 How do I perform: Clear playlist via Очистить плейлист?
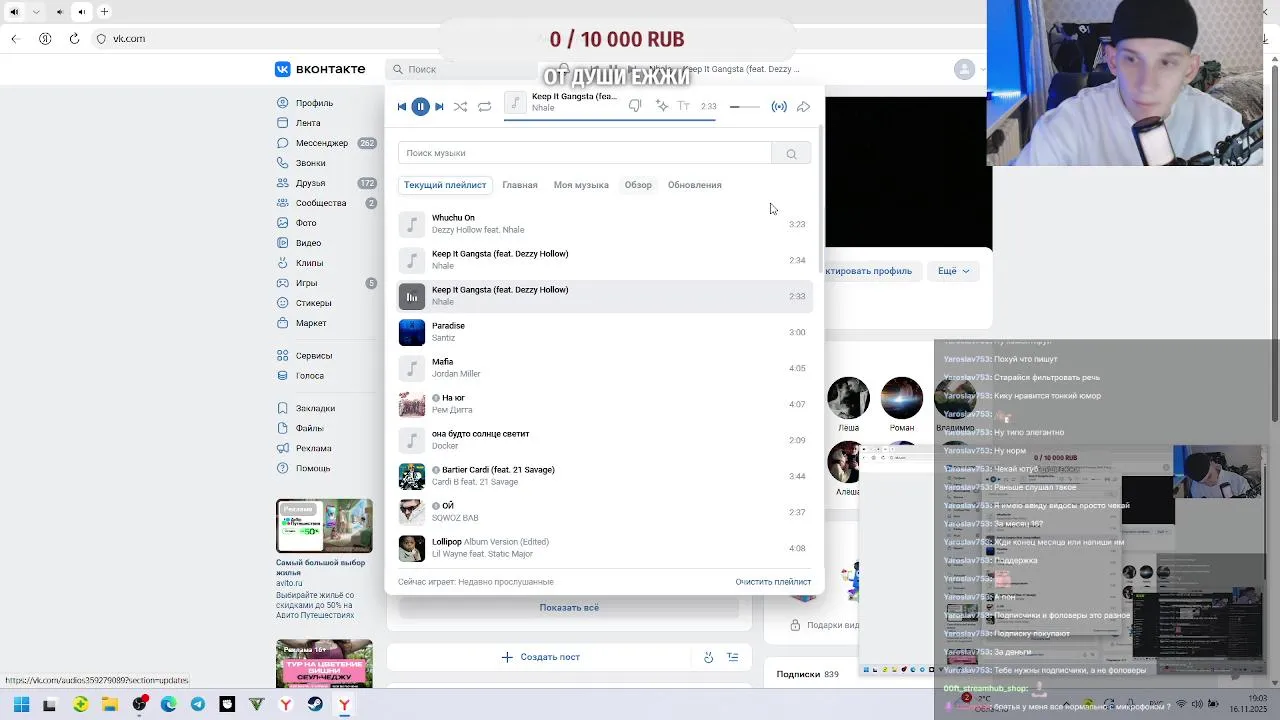click(x=773, y=582)
